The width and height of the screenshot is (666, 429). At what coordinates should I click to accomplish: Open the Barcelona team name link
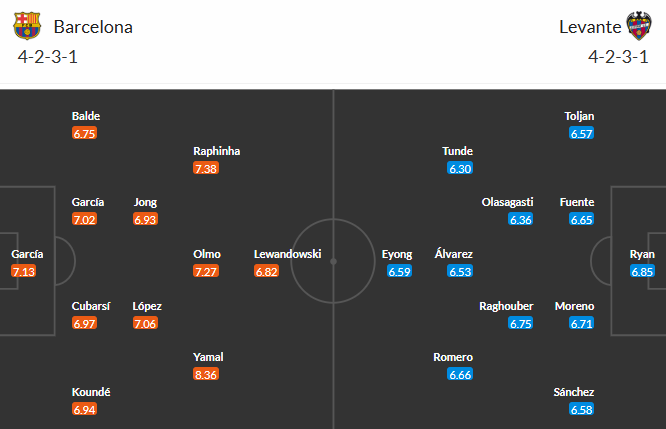[93, 27]
